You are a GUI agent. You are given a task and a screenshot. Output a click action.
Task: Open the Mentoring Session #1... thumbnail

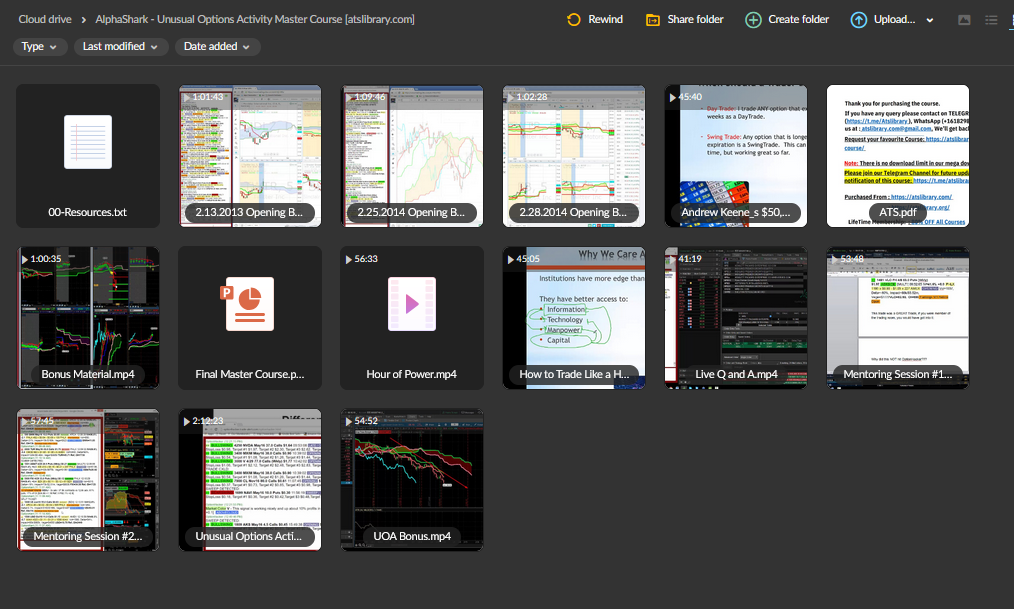tap(898, 317)
